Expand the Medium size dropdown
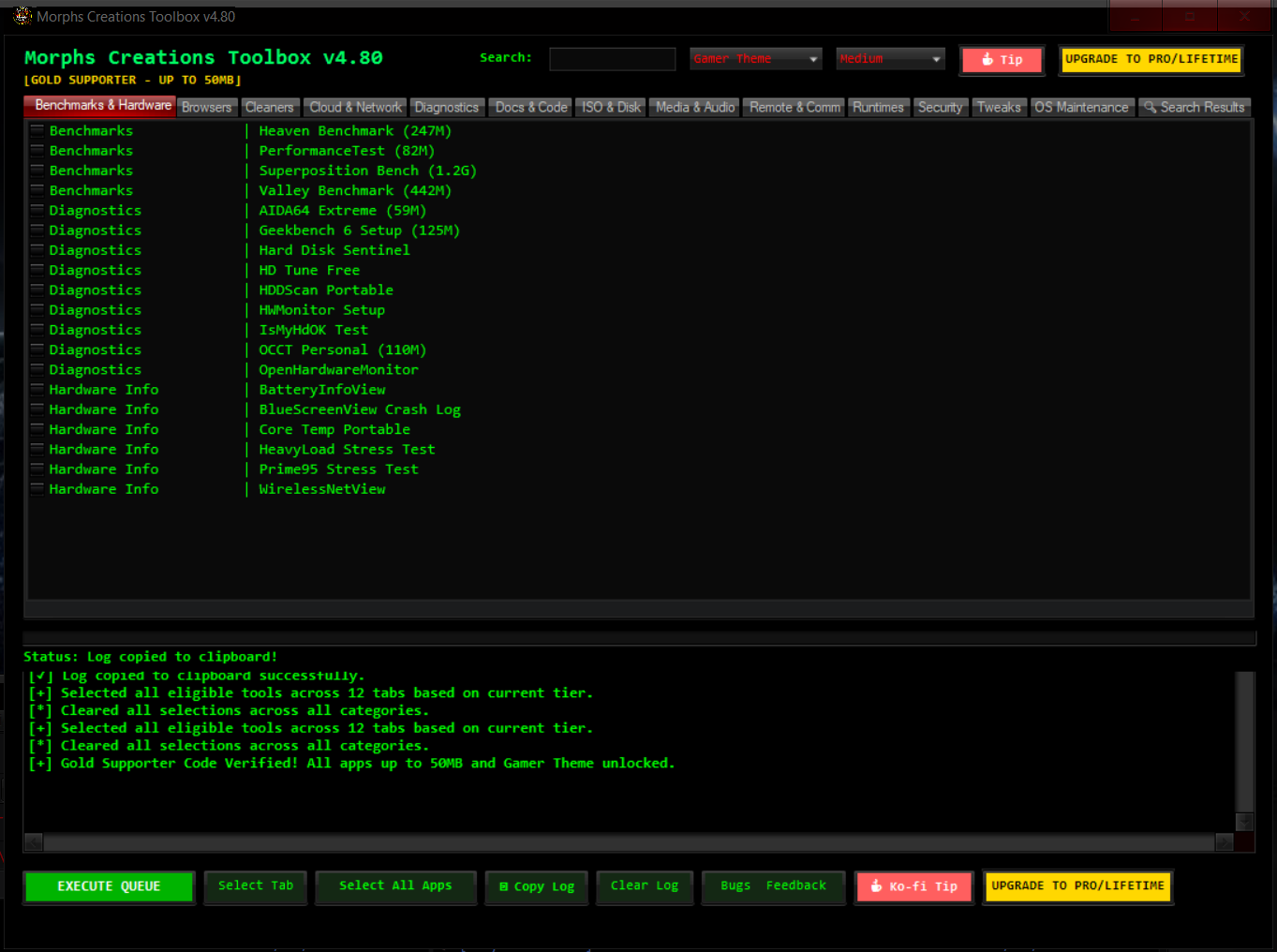Screen dimensions: 1277x952 pos(890,59)
